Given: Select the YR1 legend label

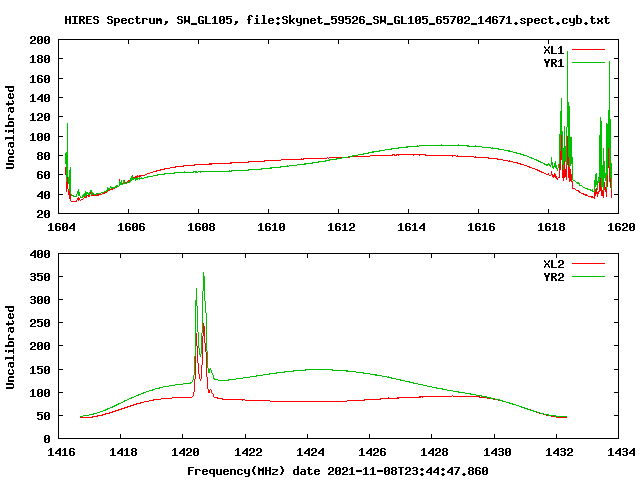Looking at the screenshot, I should point(553,63).
